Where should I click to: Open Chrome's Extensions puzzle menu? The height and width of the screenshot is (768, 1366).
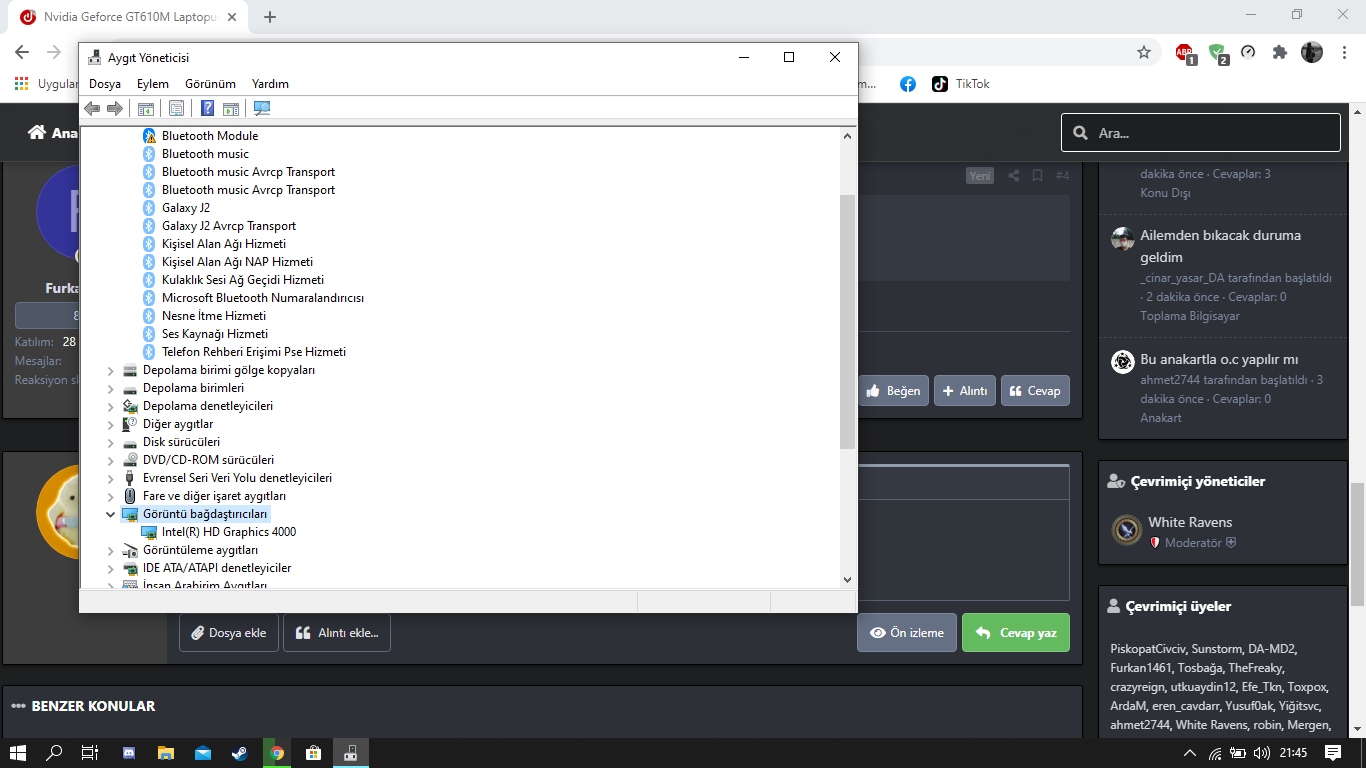(1279, 52)
